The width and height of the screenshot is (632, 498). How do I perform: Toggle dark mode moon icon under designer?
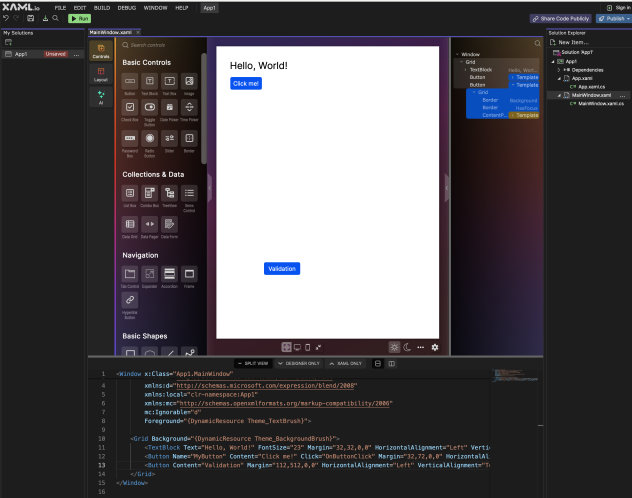tap(407, 347)
